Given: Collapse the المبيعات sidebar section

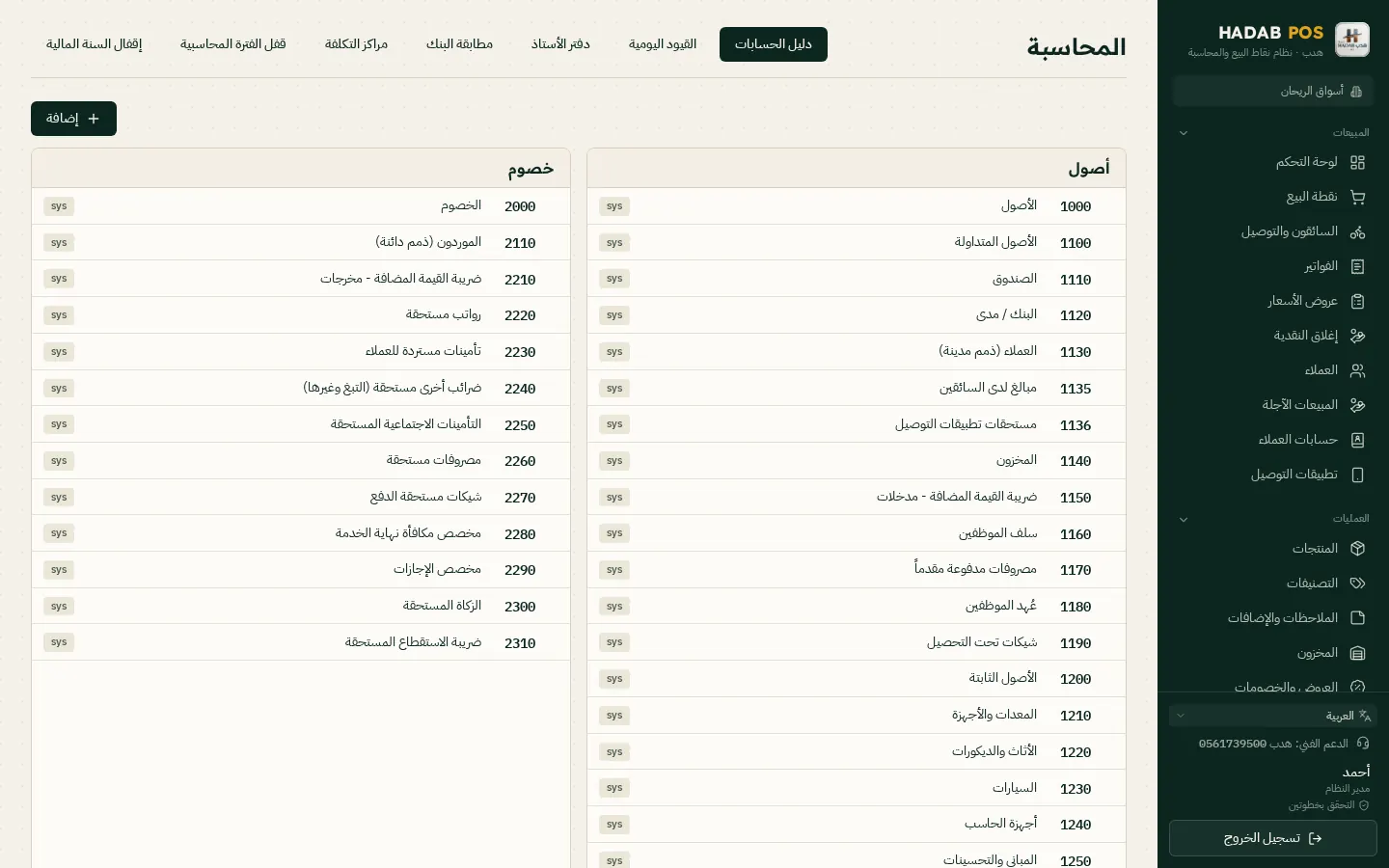Looking at the screenshot, I should coord(1184,133).
